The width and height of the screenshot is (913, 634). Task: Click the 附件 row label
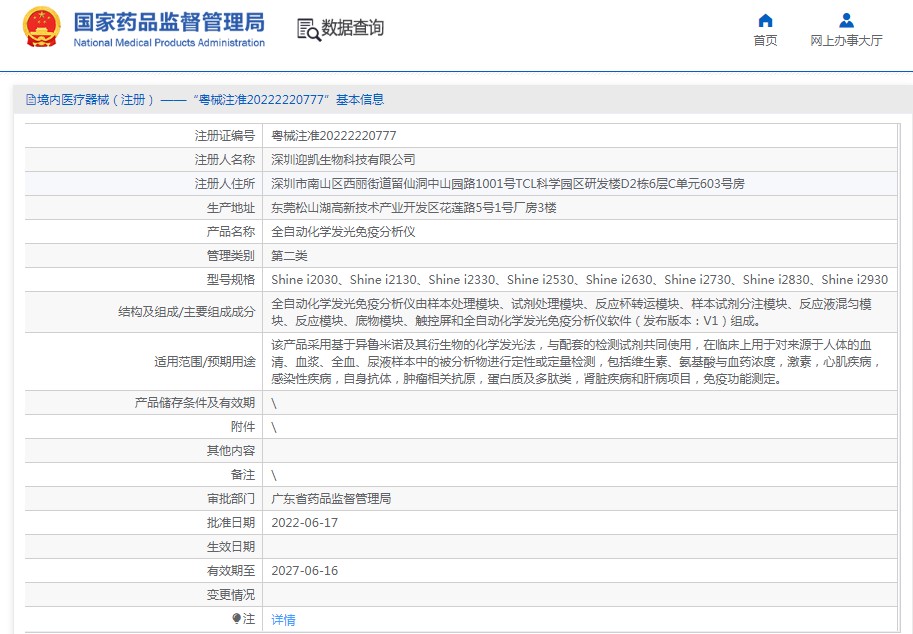[243, 427]
